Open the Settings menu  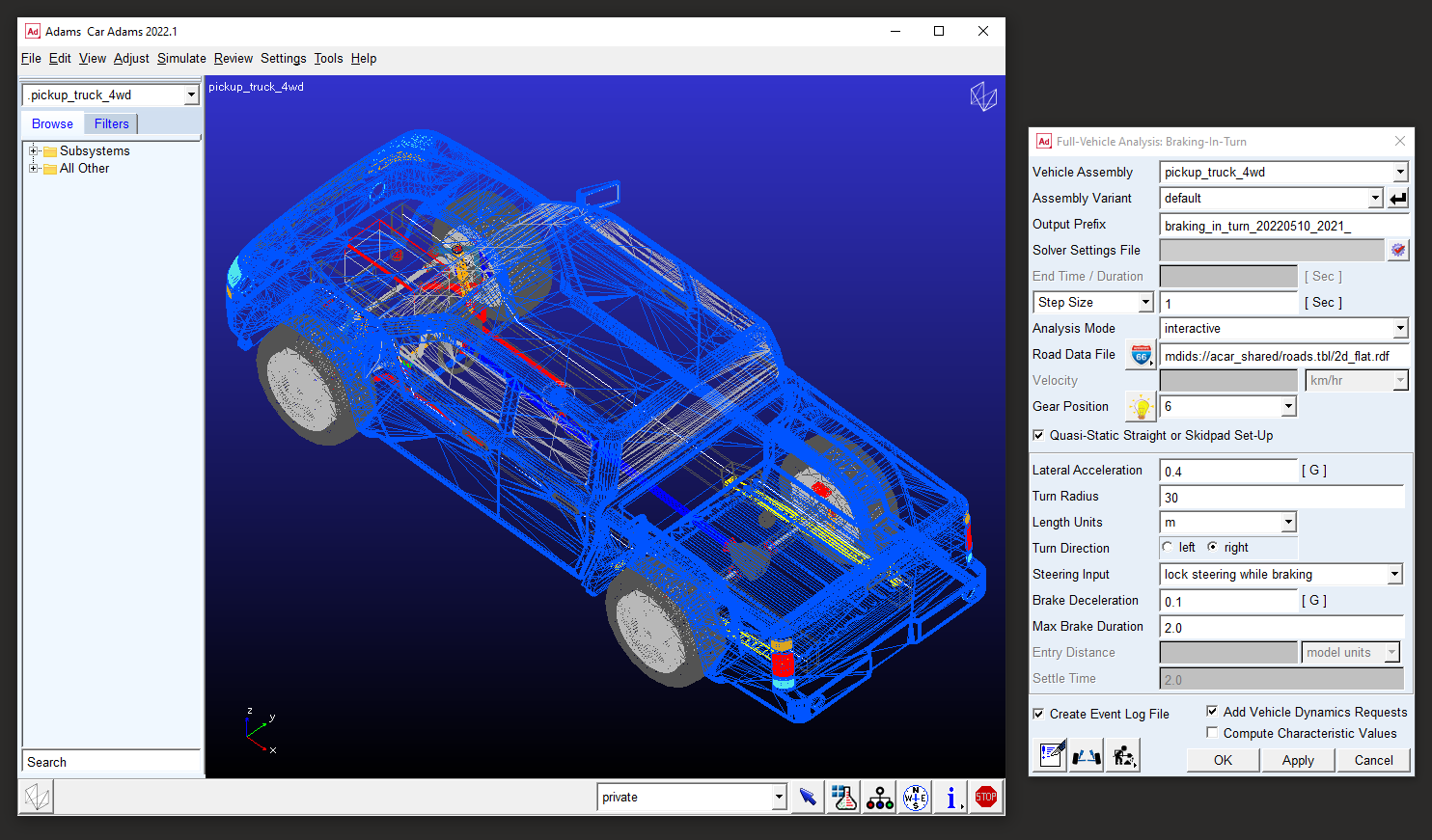(283, 58)
